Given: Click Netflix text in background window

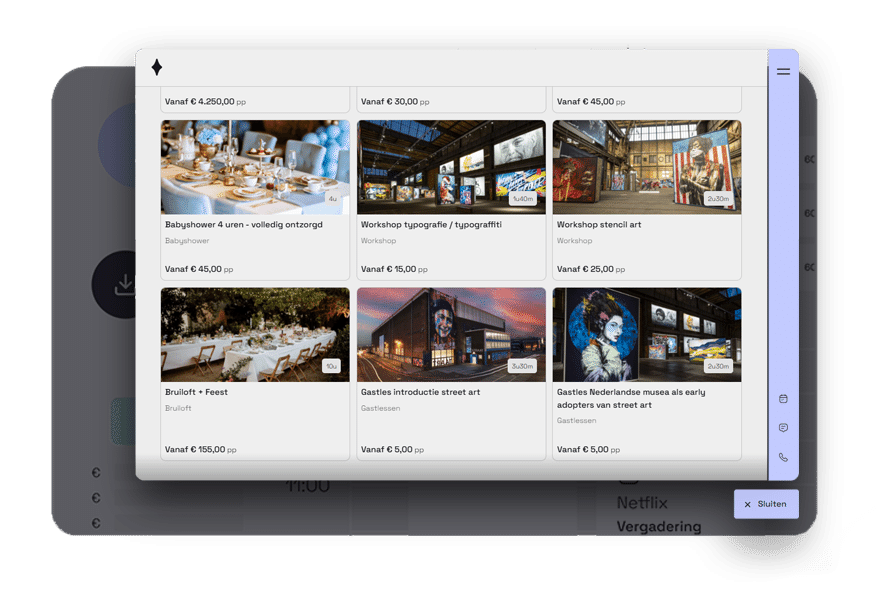Looking at the screenshot, I should pos(642,503).
